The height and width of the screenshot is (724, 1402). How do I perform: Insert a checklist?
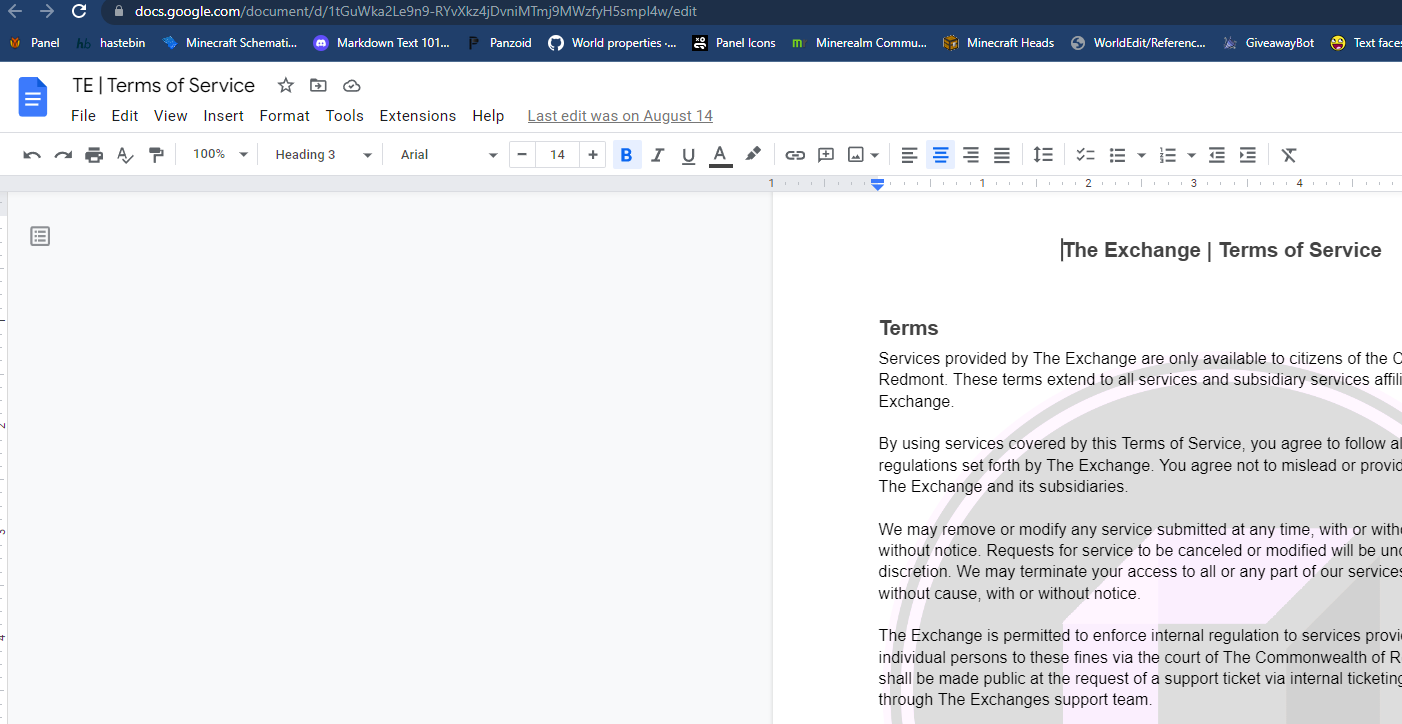point(1085,155)
